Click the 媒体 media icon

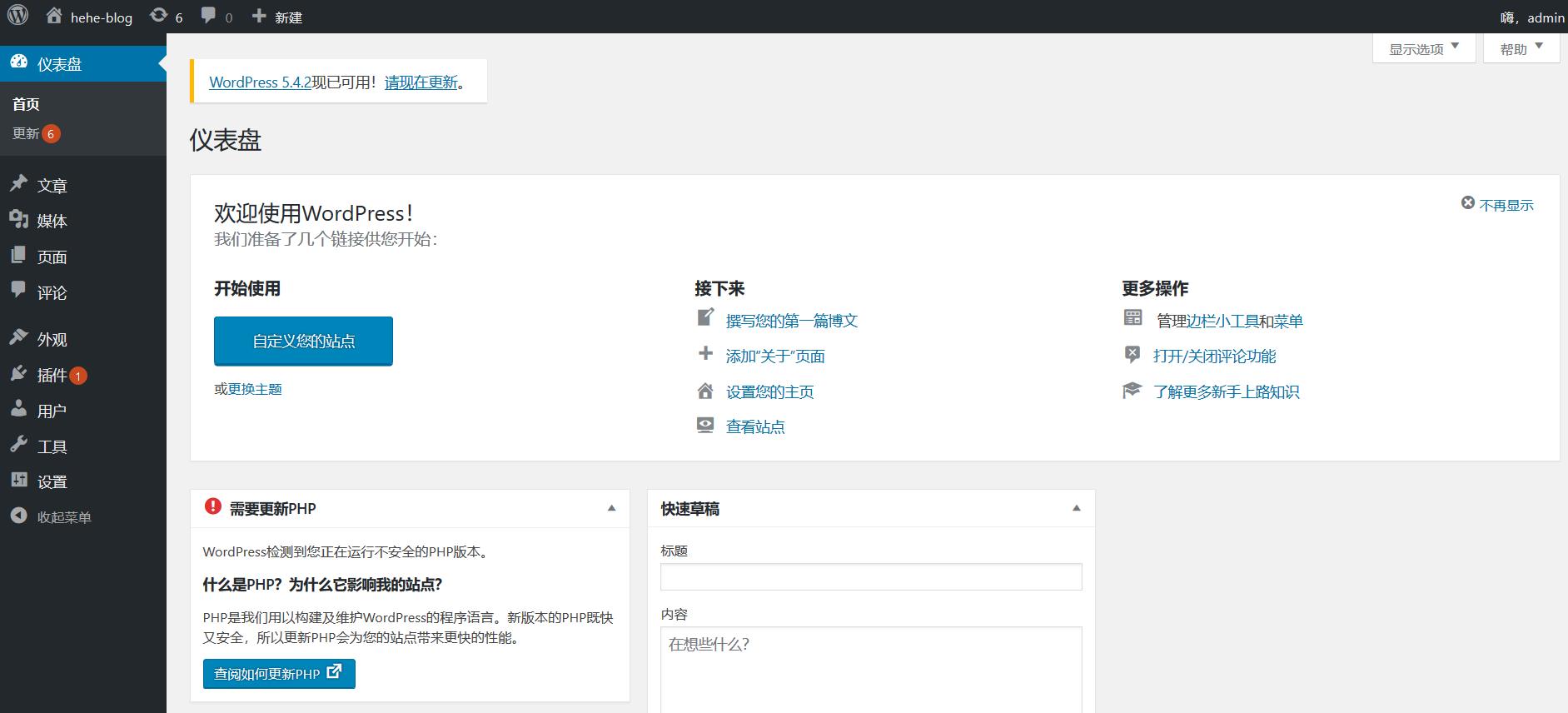tap(18, 219)
